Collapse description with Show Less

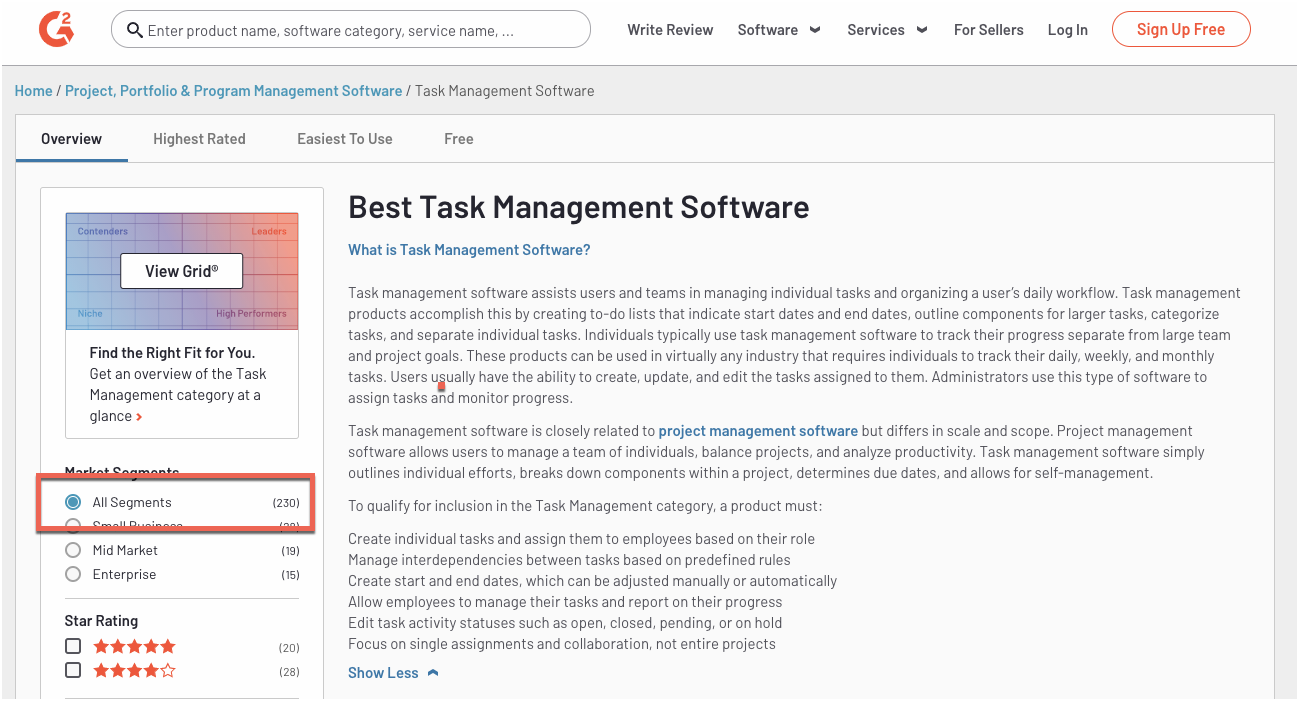[x=393, y=673]
